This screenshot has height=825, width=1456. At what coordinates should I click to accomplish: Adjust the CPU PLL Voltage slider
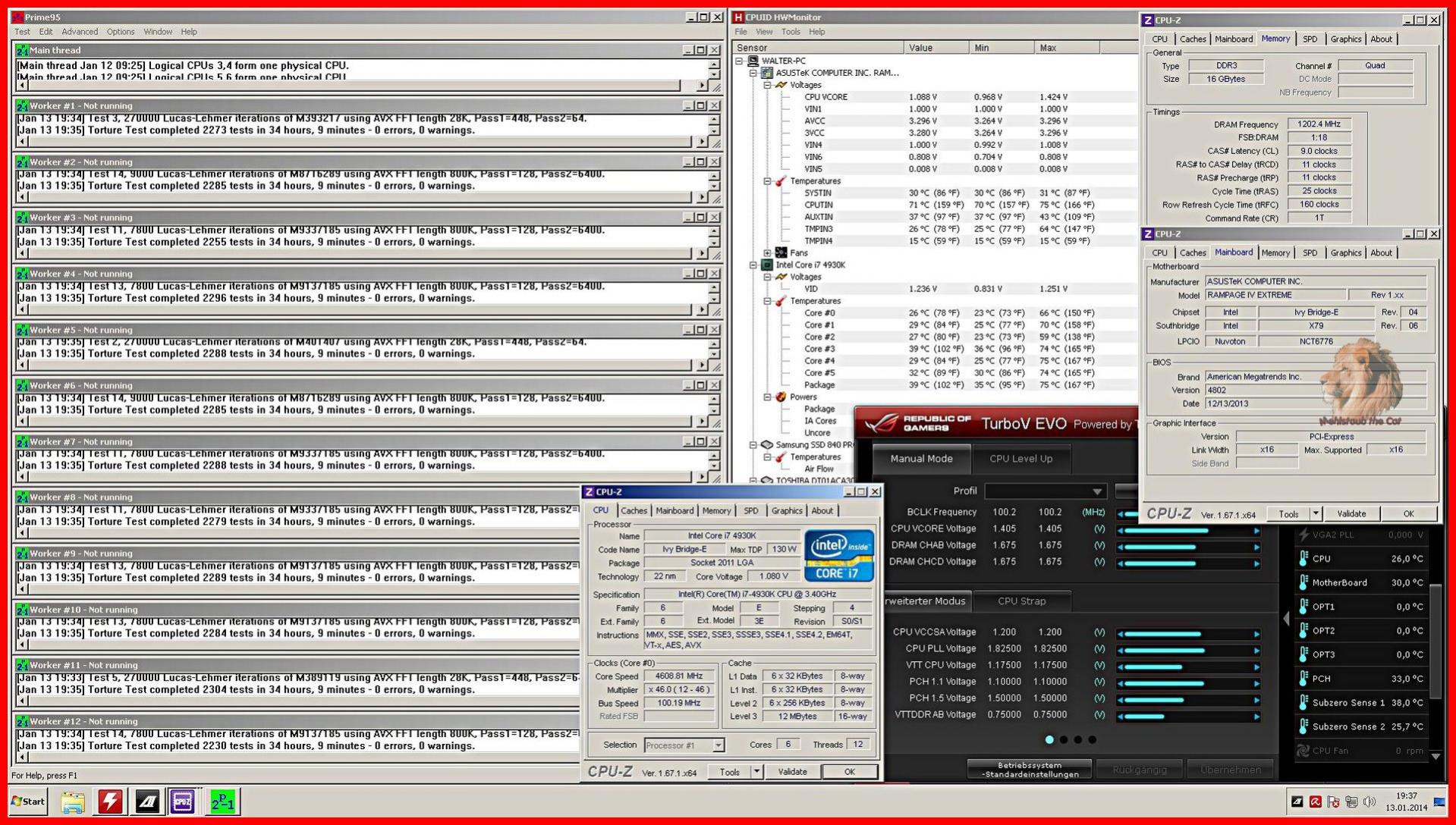tap(1188, 649)
